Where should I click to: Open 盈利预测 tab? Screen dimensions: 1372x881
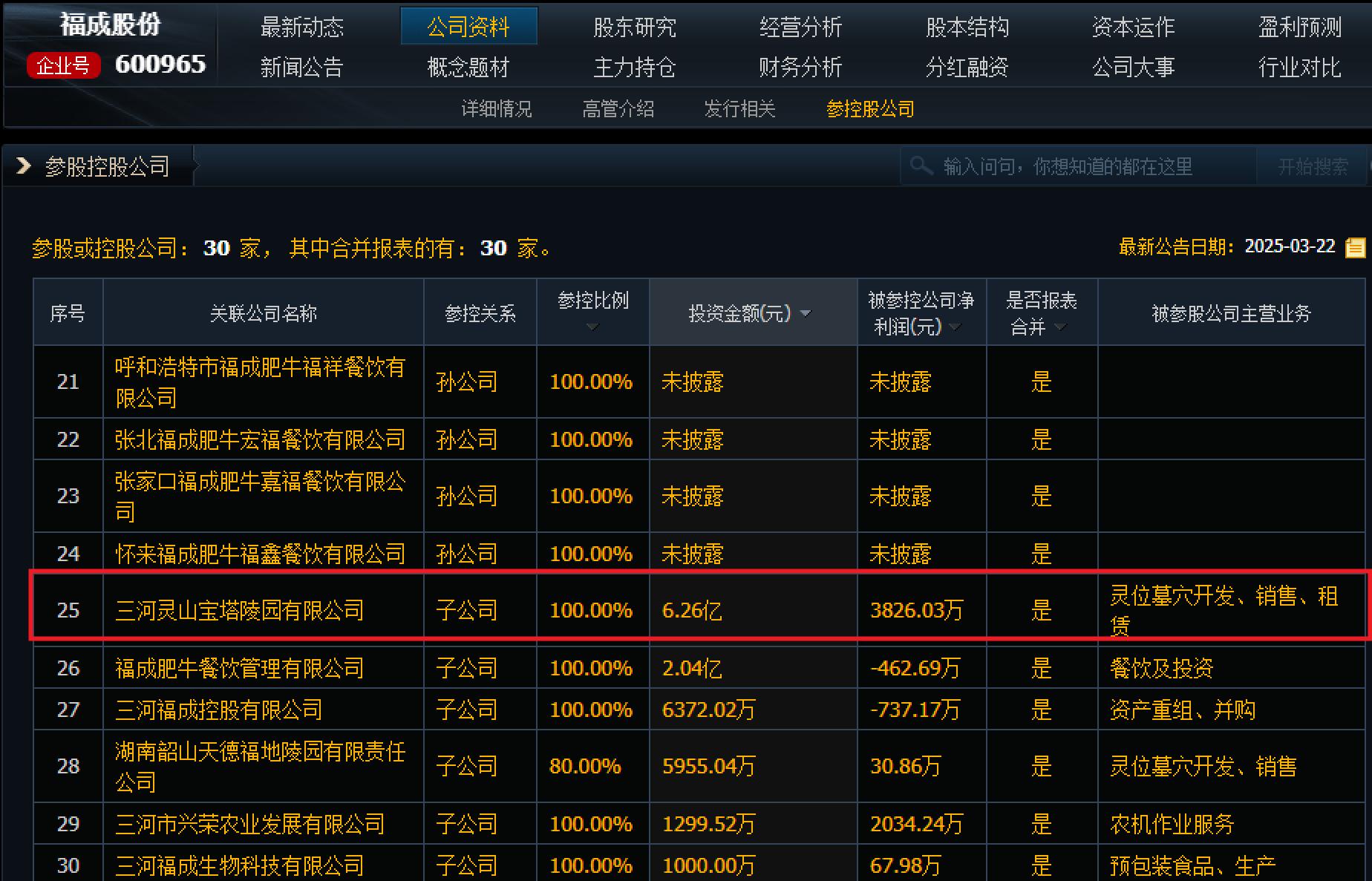coord(1300,27)
